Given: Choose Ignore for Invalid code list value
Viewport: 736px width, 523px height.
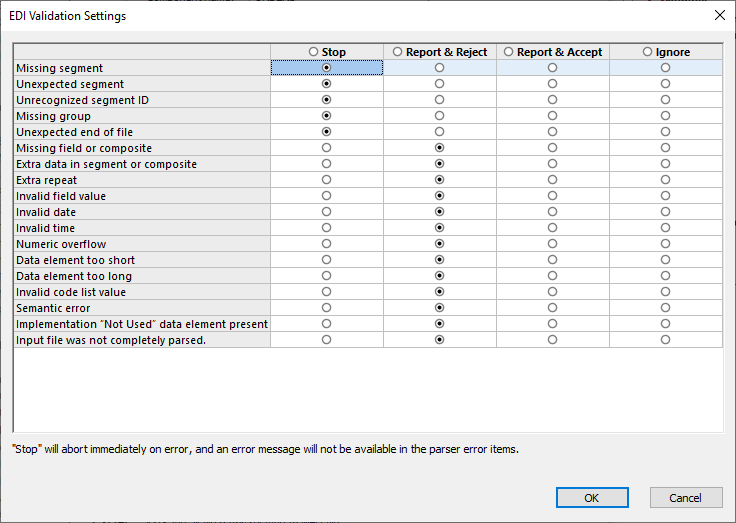Looking at the screenshot, I should [x=665, y=292].
